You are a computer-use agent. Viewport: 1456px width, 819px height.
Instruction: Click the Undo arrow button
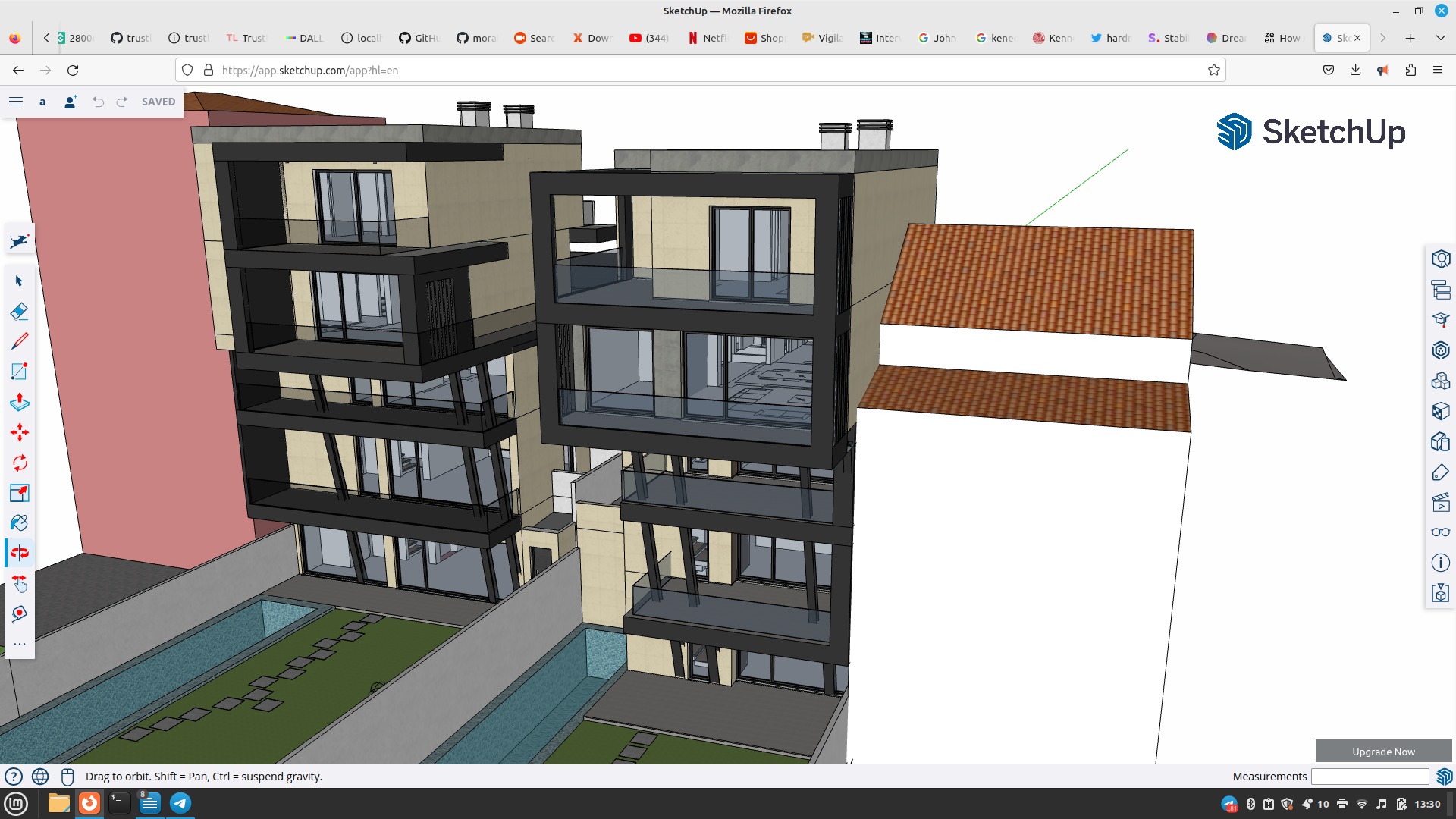(98, 102)
